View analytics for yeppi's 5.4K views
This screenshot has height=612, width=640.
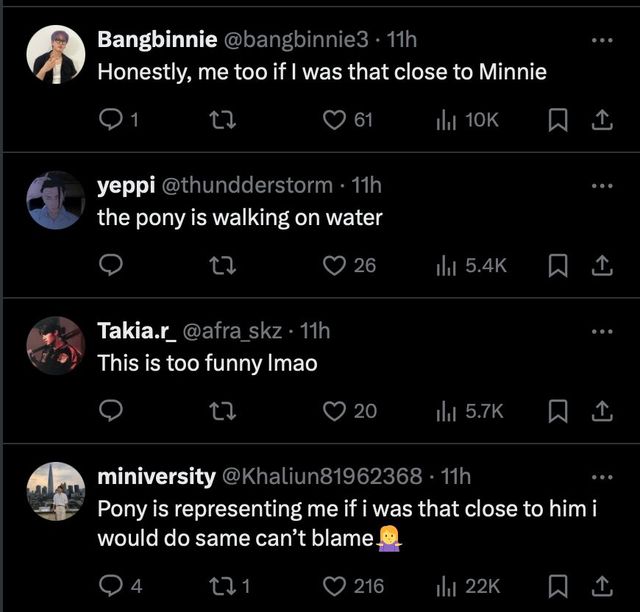[x=471, y=265]
